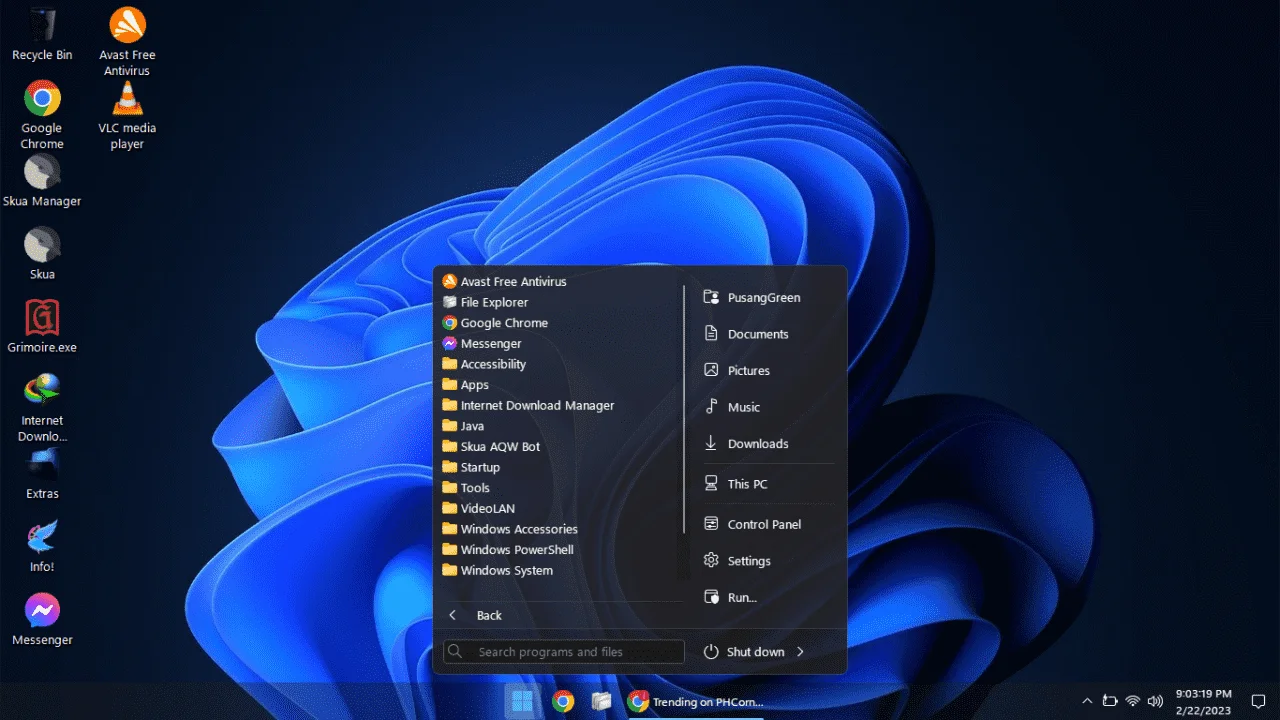Open pinned Chrome icon in taskbar

pos(563,701)
